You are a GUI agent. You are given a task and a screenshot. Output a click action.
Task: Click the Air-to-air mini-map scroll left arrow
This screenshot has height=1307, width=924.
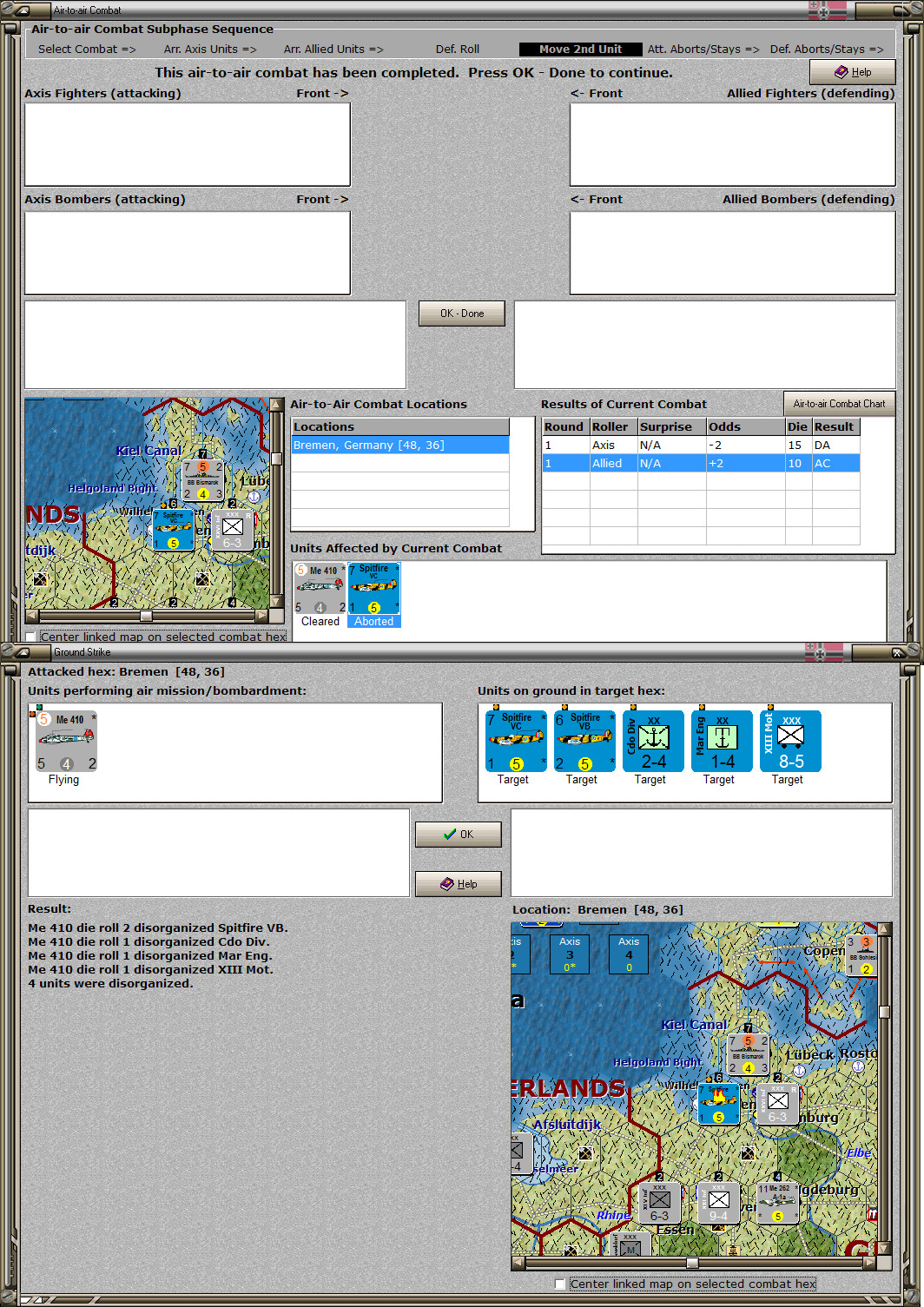coord(32,616)
